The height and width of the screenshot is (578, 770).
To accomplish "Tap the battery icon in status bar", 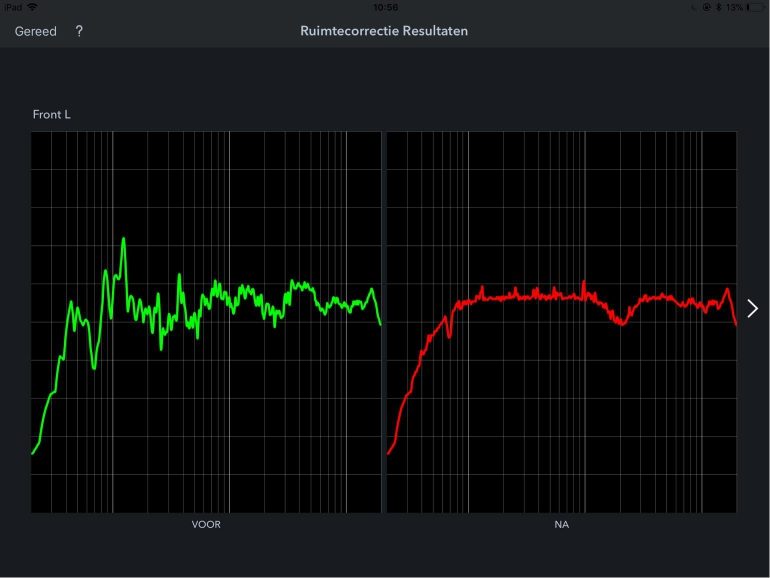I will (755, 7).
